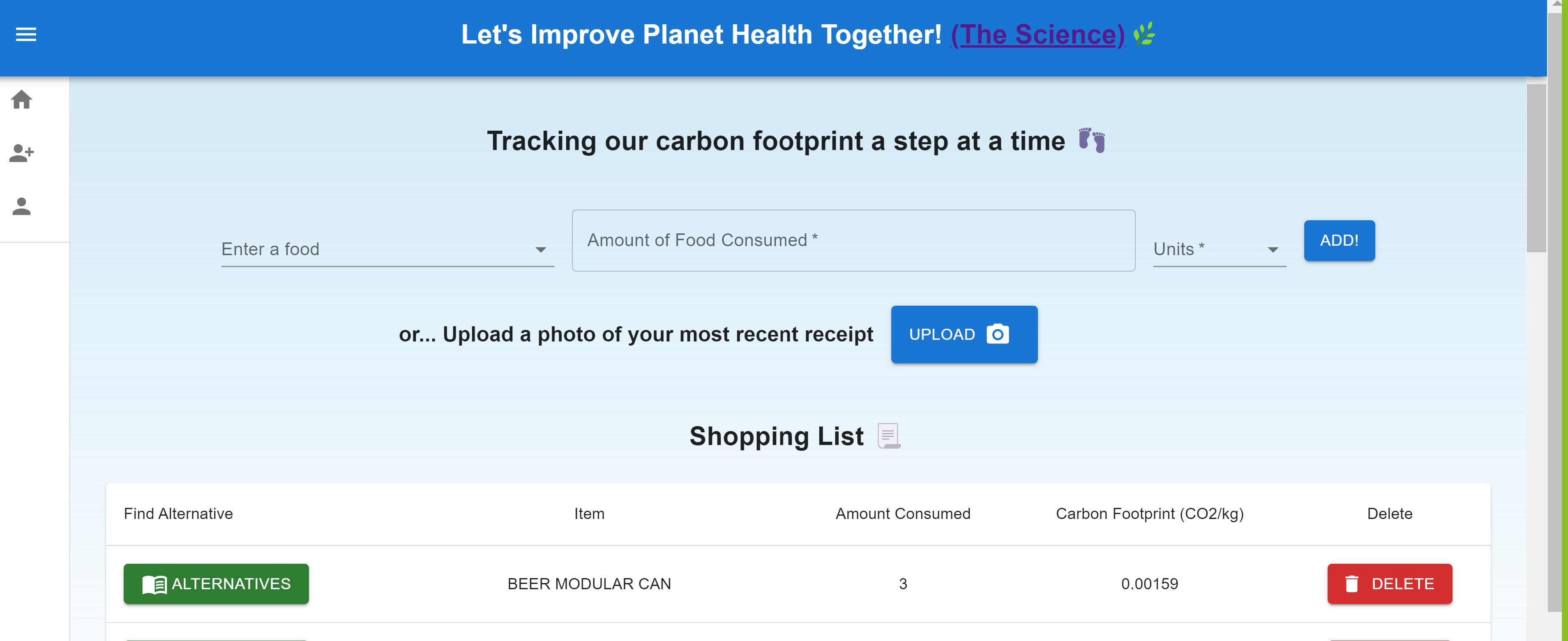The width and height of the screenshot is (1568, 641).
Task: Go to the Home page icon
Action: point(22,99)
